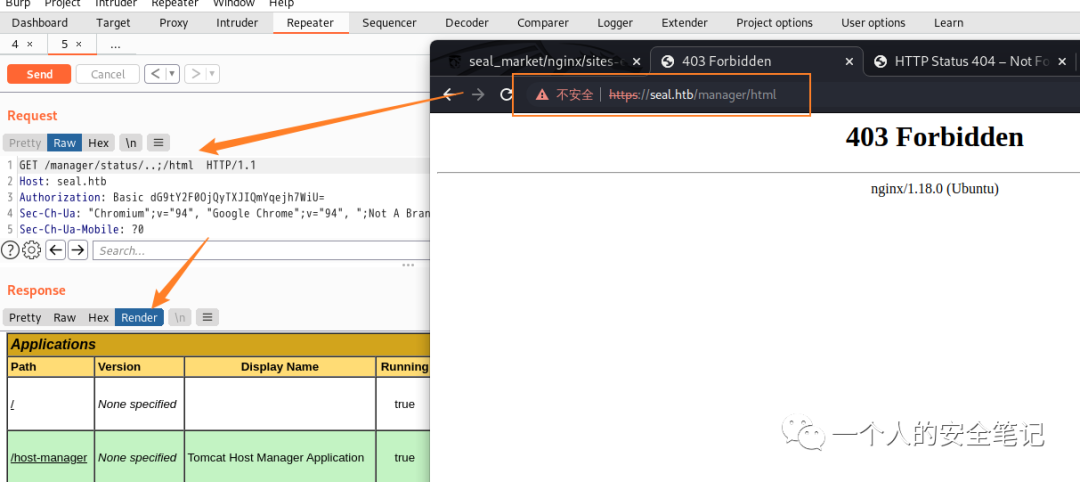Click the Sec-Ch-Ua header line

(x=225, y=213)
